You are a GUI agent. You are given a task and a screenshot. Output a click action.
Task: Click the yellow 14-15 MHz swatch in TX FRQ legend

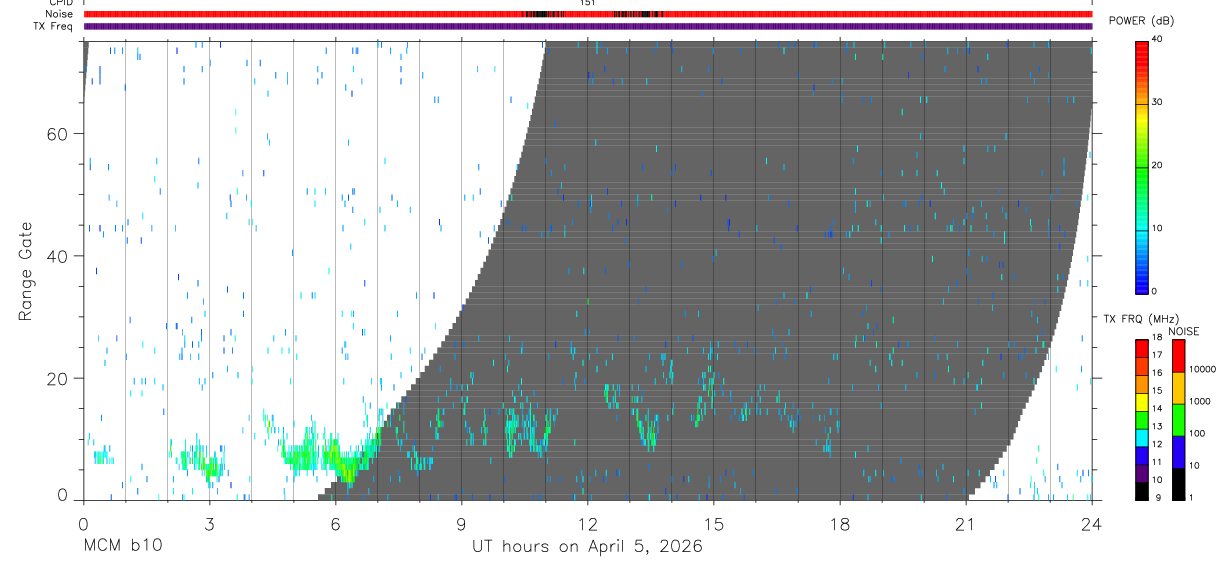click(1142, 402)
